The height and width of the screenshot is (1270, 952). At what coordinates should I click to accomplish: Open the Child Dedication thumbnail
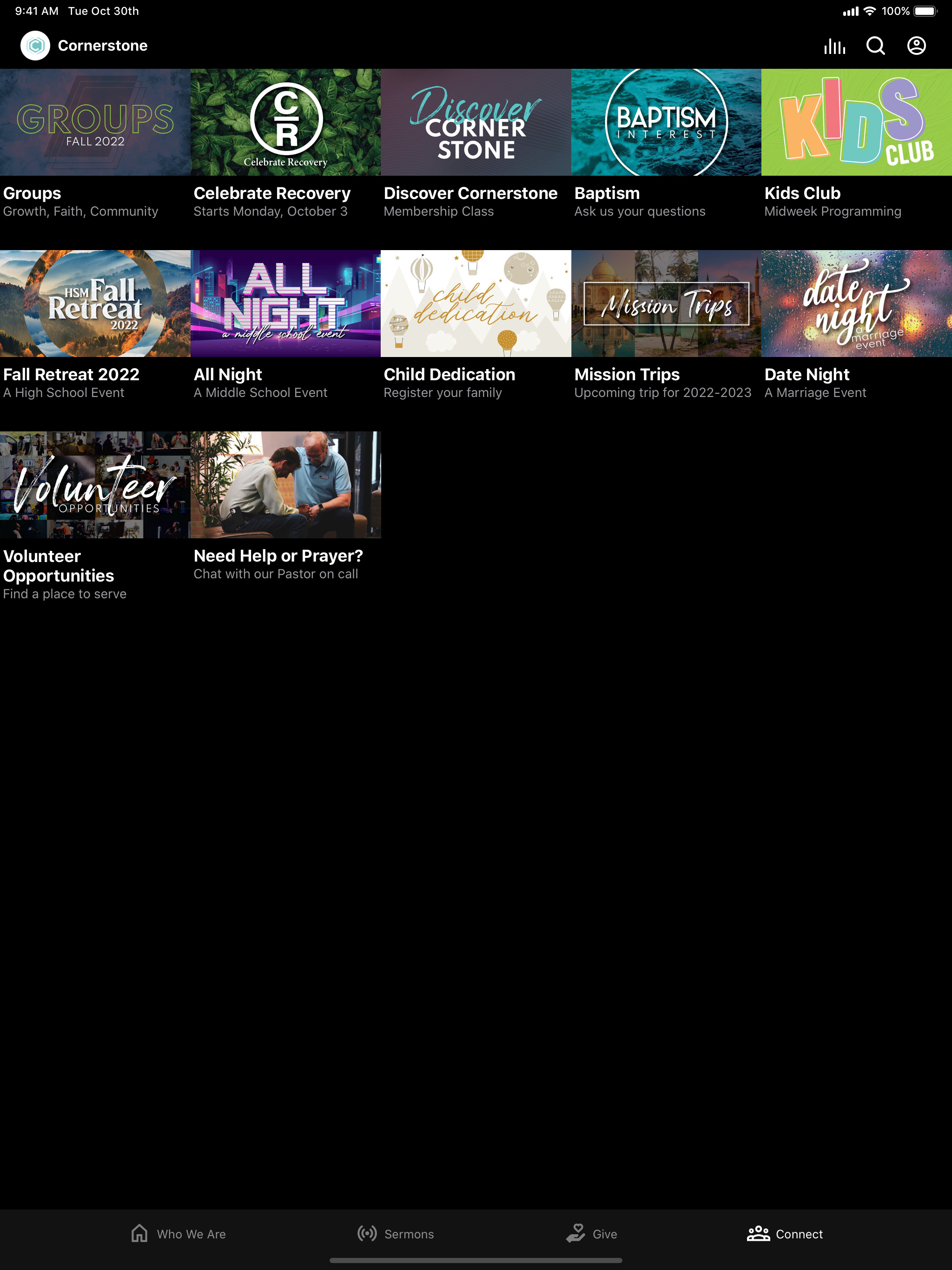pos(476,304)
